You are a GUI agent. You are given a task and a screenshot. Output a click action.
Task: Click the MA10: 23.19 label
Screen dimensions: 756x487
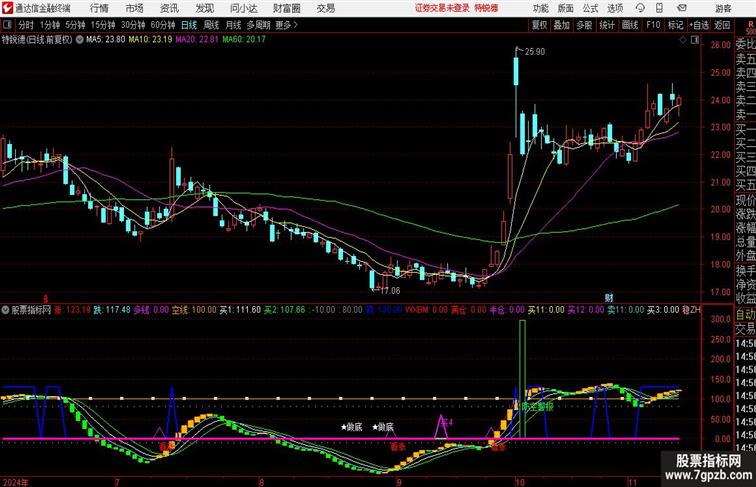(150, 40)
